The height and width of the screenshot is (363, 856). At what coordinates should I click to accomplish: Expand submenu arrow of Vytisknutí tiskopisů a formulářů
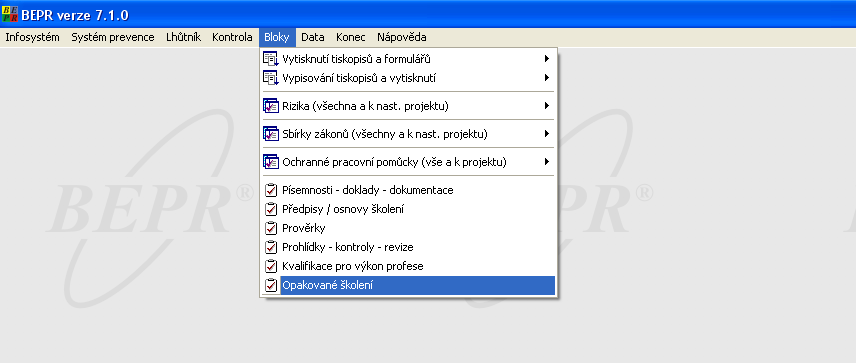coord(546,59)
